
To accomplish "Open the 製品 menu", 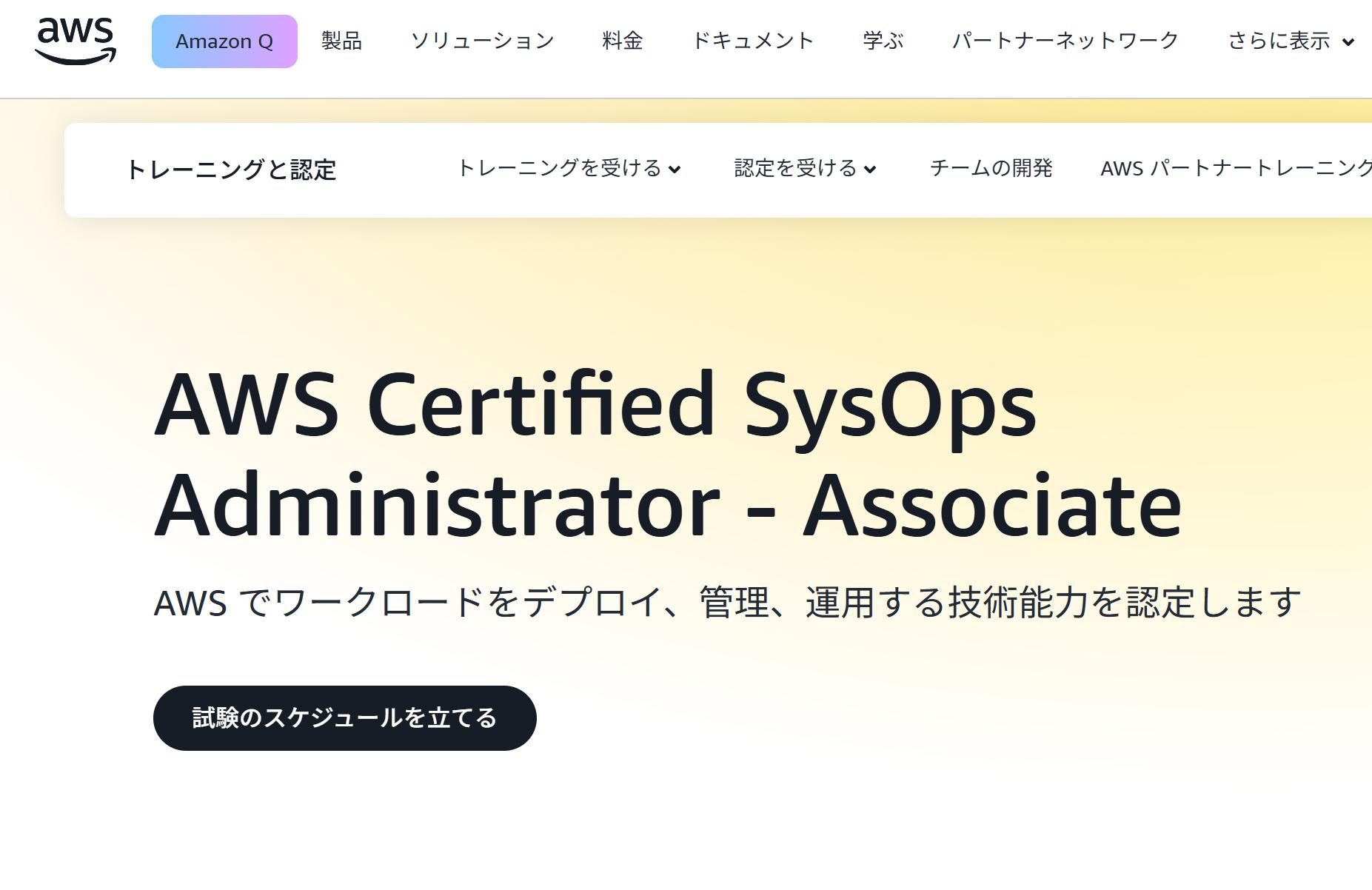I will 341,41.
